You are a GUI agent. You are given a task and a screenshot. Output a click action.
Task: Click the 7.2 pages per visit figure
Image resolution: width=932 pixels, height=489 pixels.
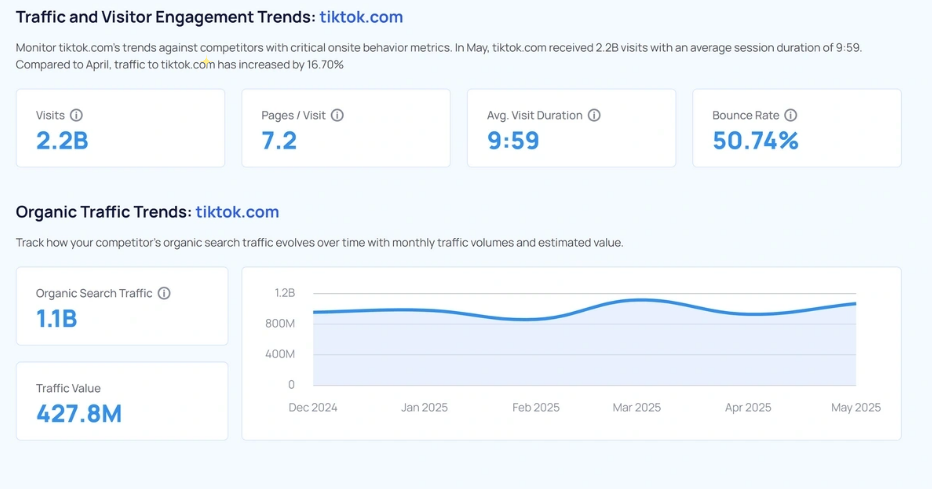coord(279,141)
